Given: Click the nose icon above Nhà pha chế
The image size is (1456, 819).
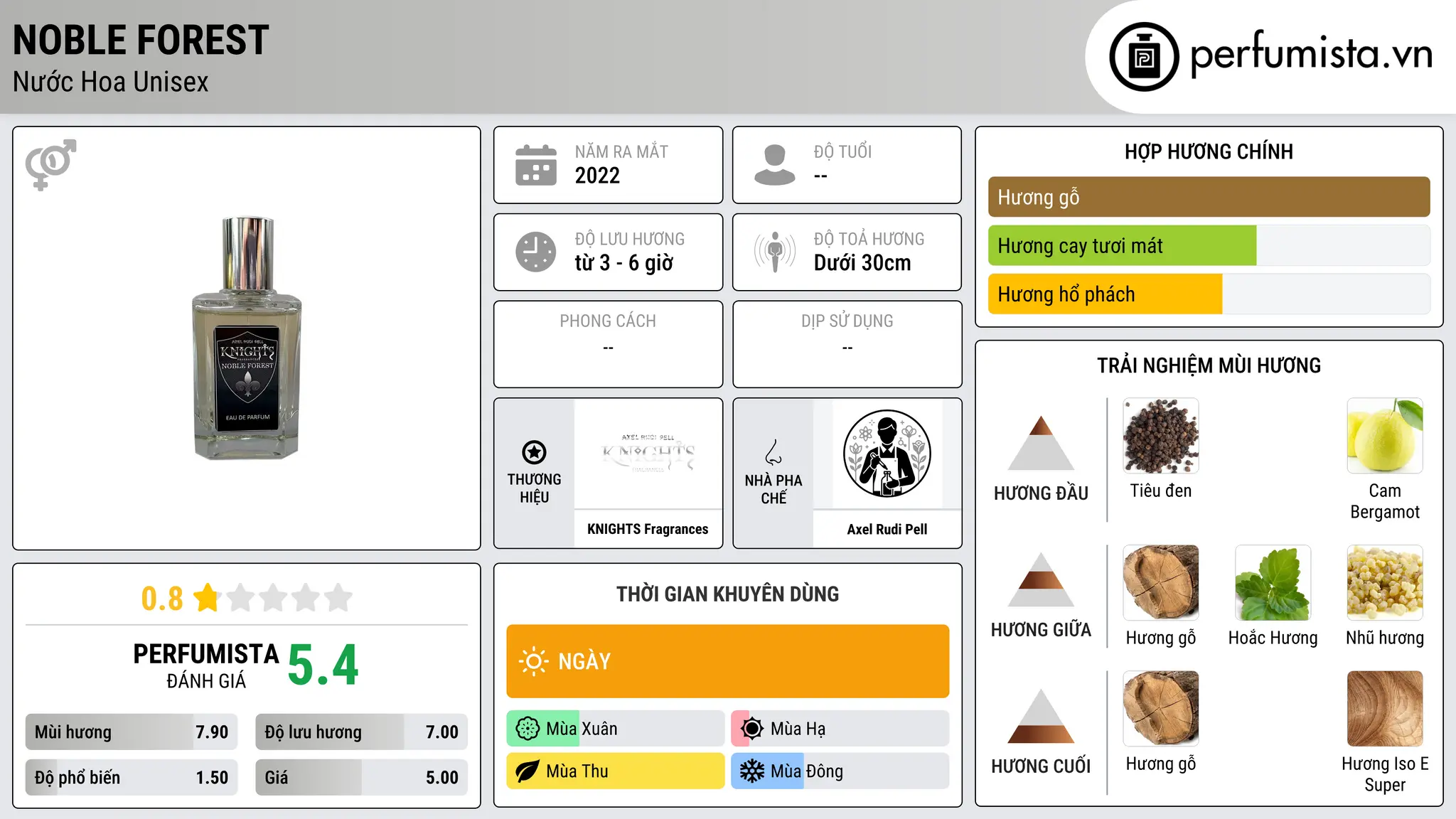Looking at the screenshot, I should pyautogui.click(x=773, y=452).
